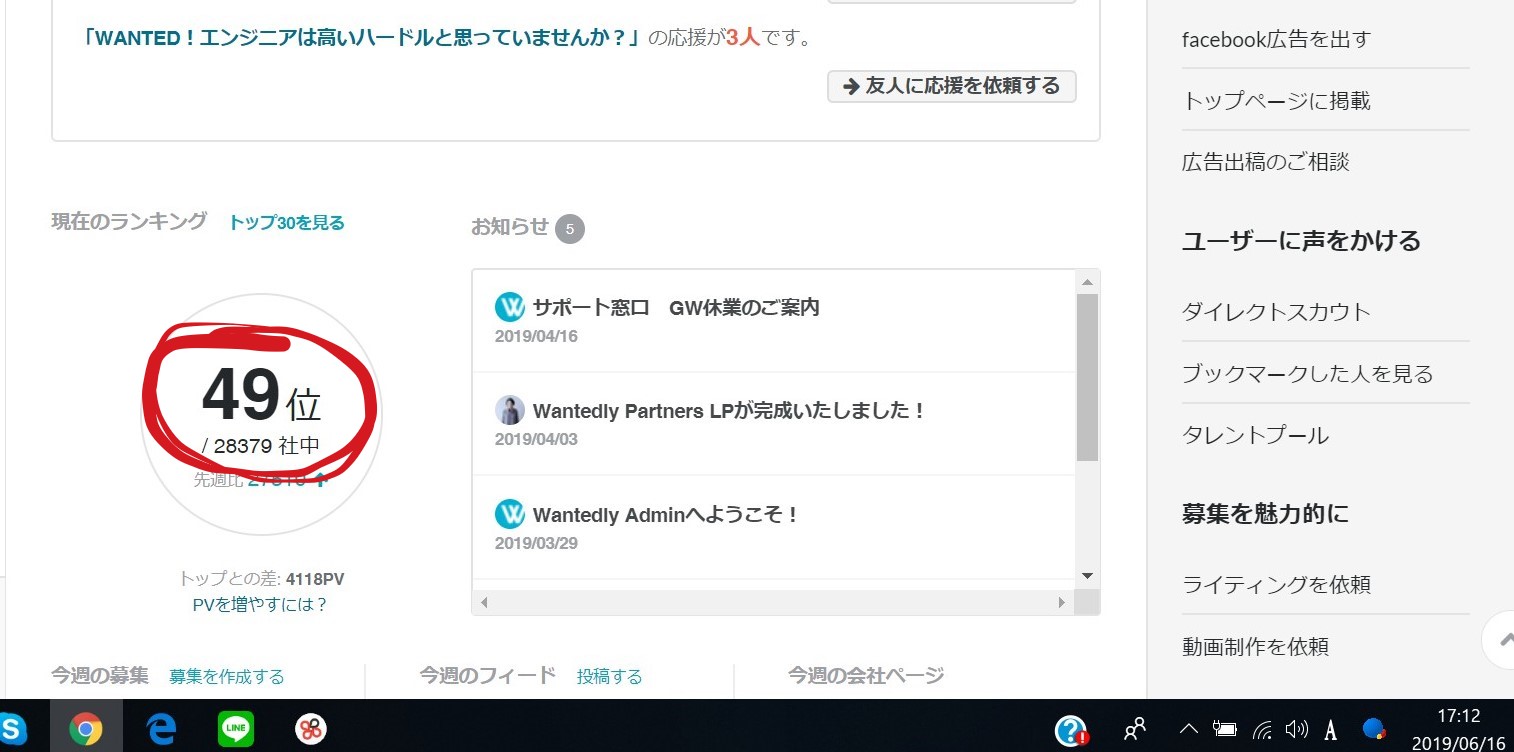1514x752 pixels.
Task: Check battery status in the tray
Action: [1225, 729]
